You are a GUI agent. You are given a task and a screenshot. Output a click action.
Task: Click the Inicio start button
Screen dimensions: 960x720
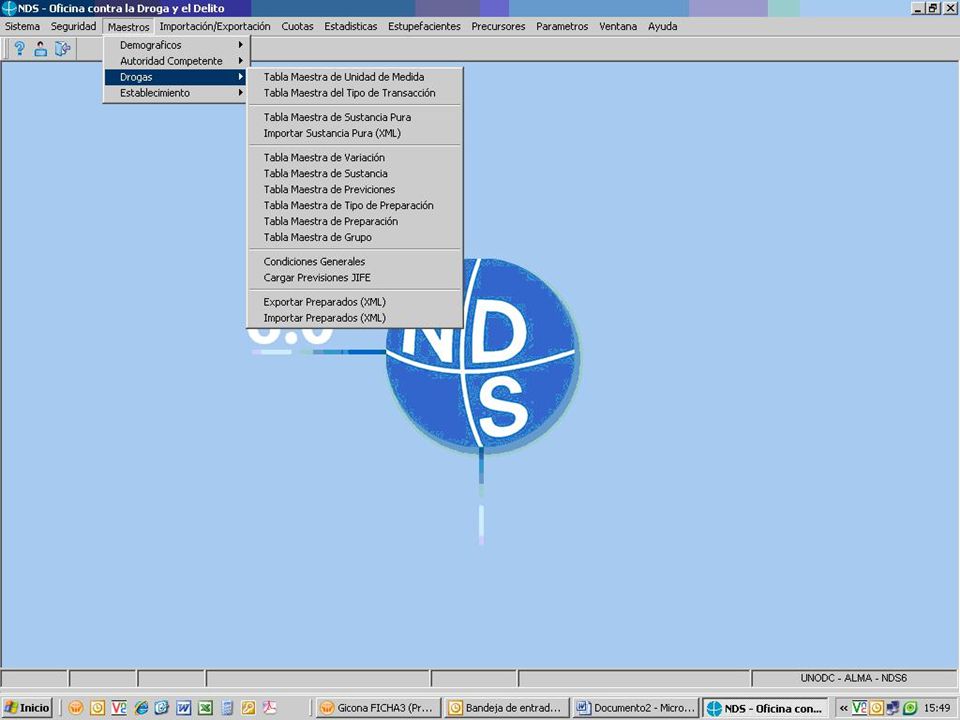26,708
